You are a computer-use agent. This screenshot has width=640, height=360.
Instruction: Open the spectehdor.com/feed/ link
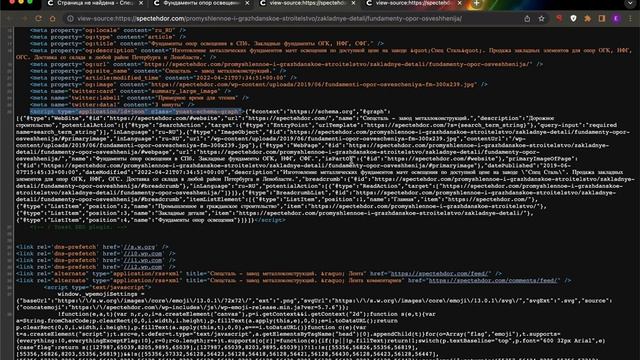439,273
